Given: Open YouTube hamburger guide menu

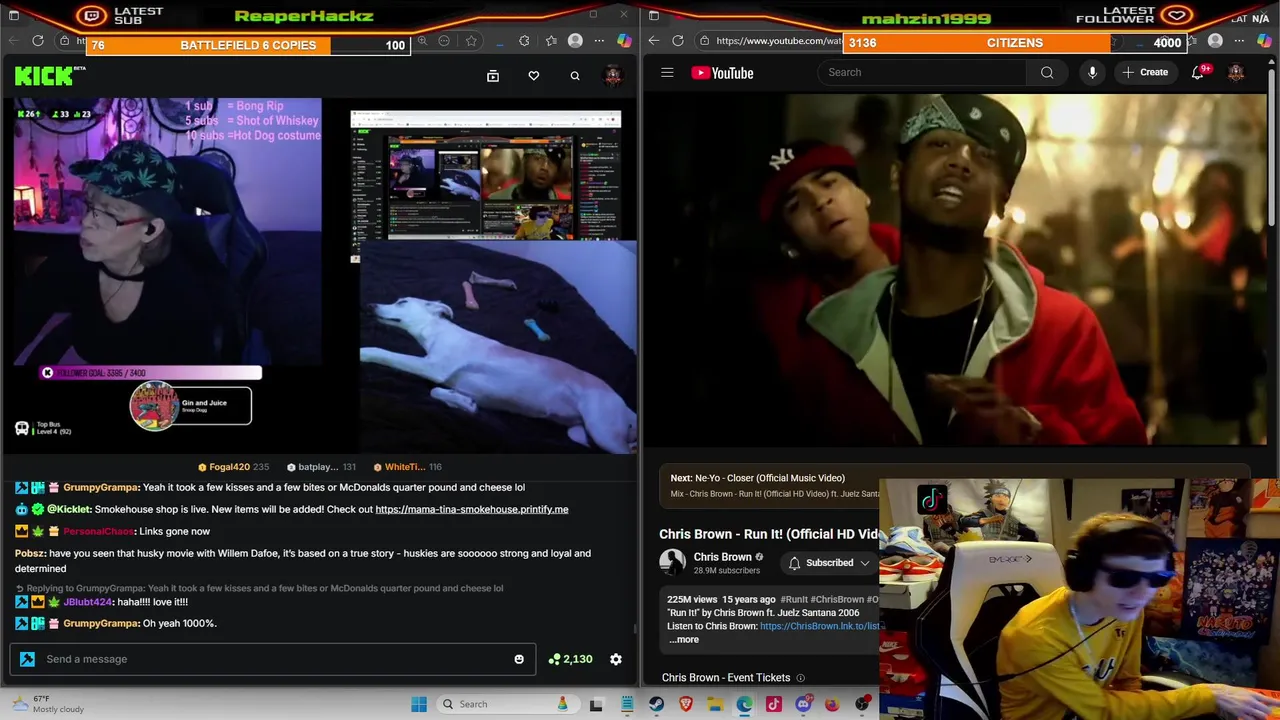Looking at the screenshot, I should 667,72.
